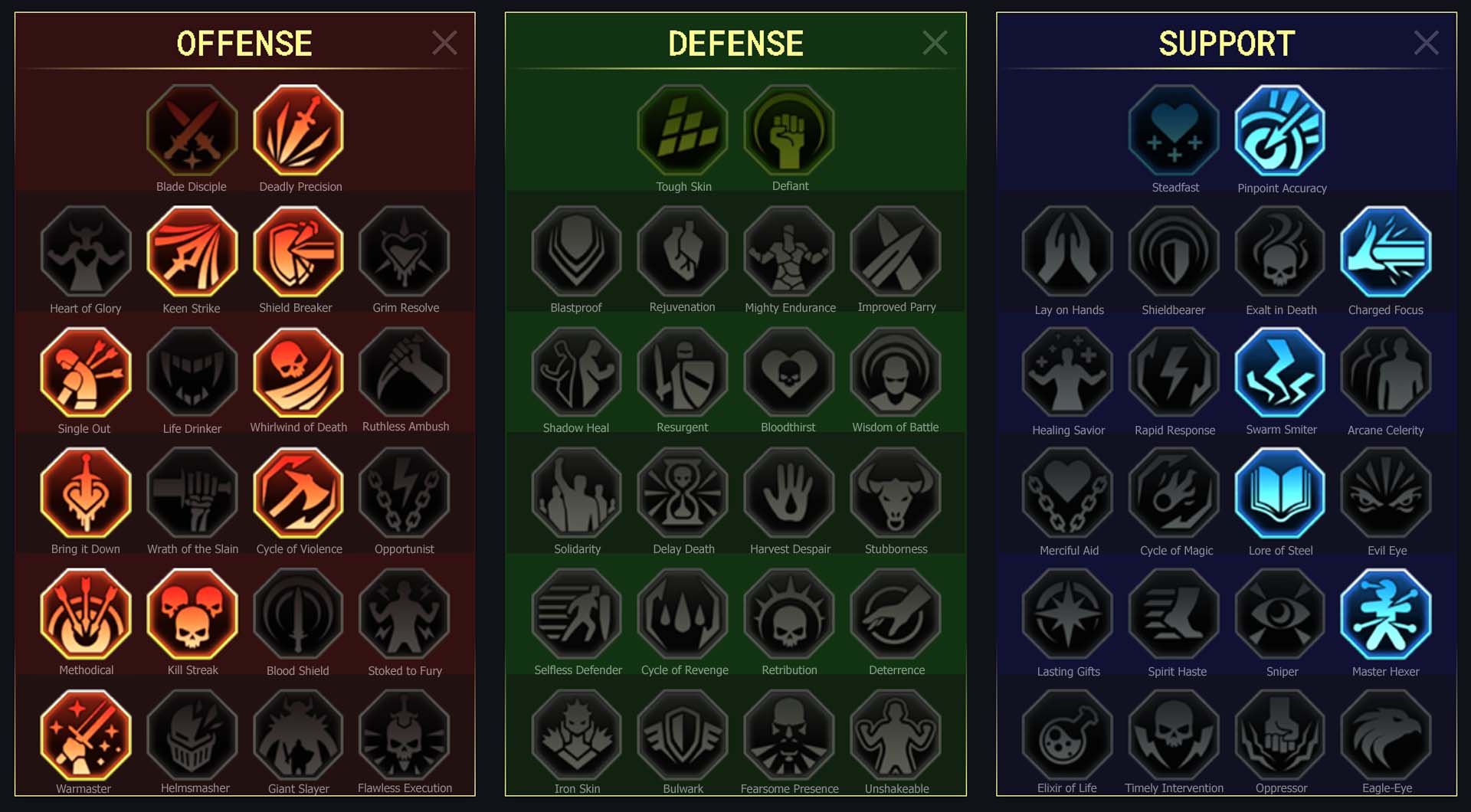1471x812 pixels.
Task: Choose the Master Hexer mastery
Action: click(1386, 614)
